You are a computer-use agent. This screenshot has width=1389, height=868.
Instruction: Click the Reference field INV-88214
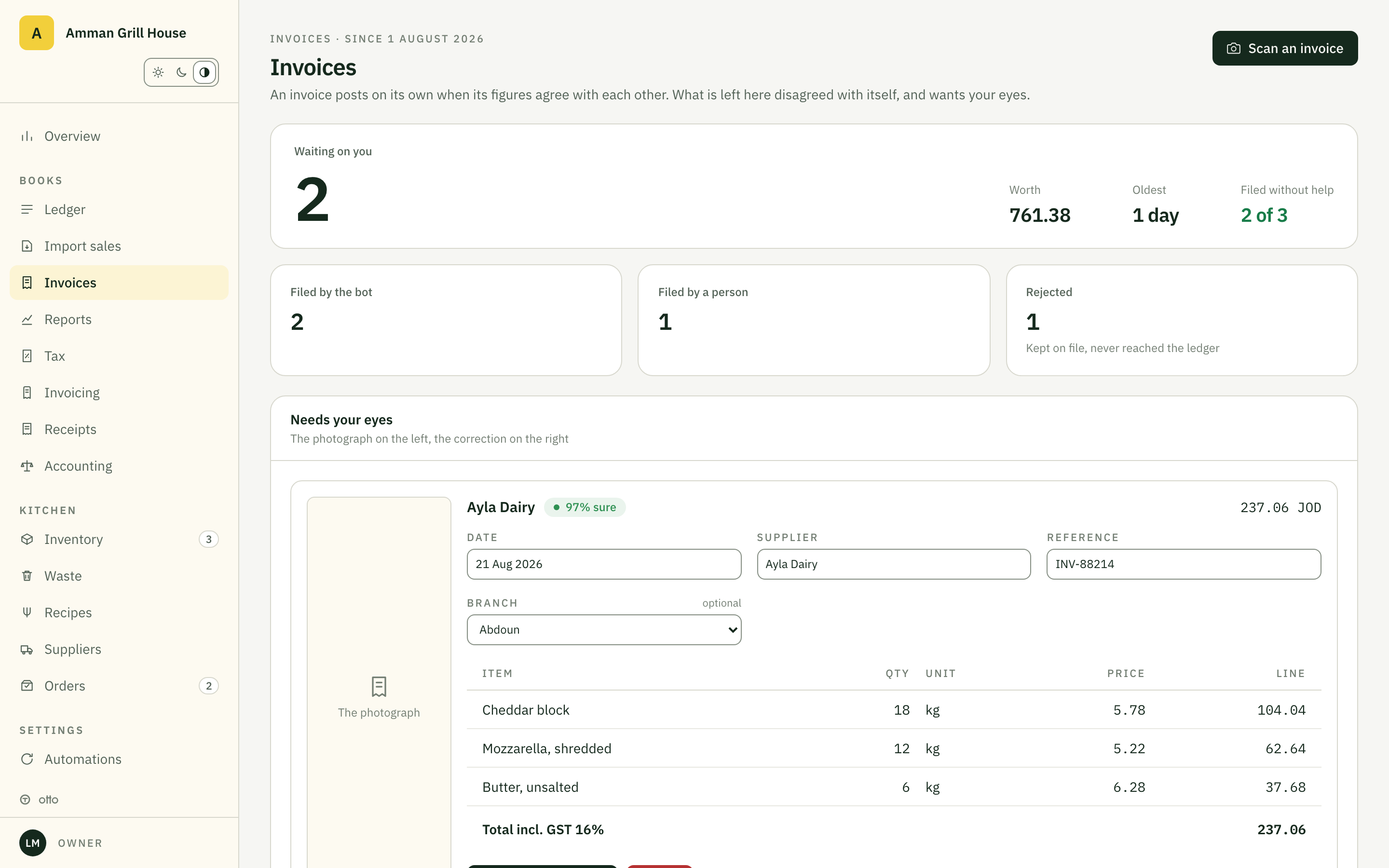coord(1184,564)
